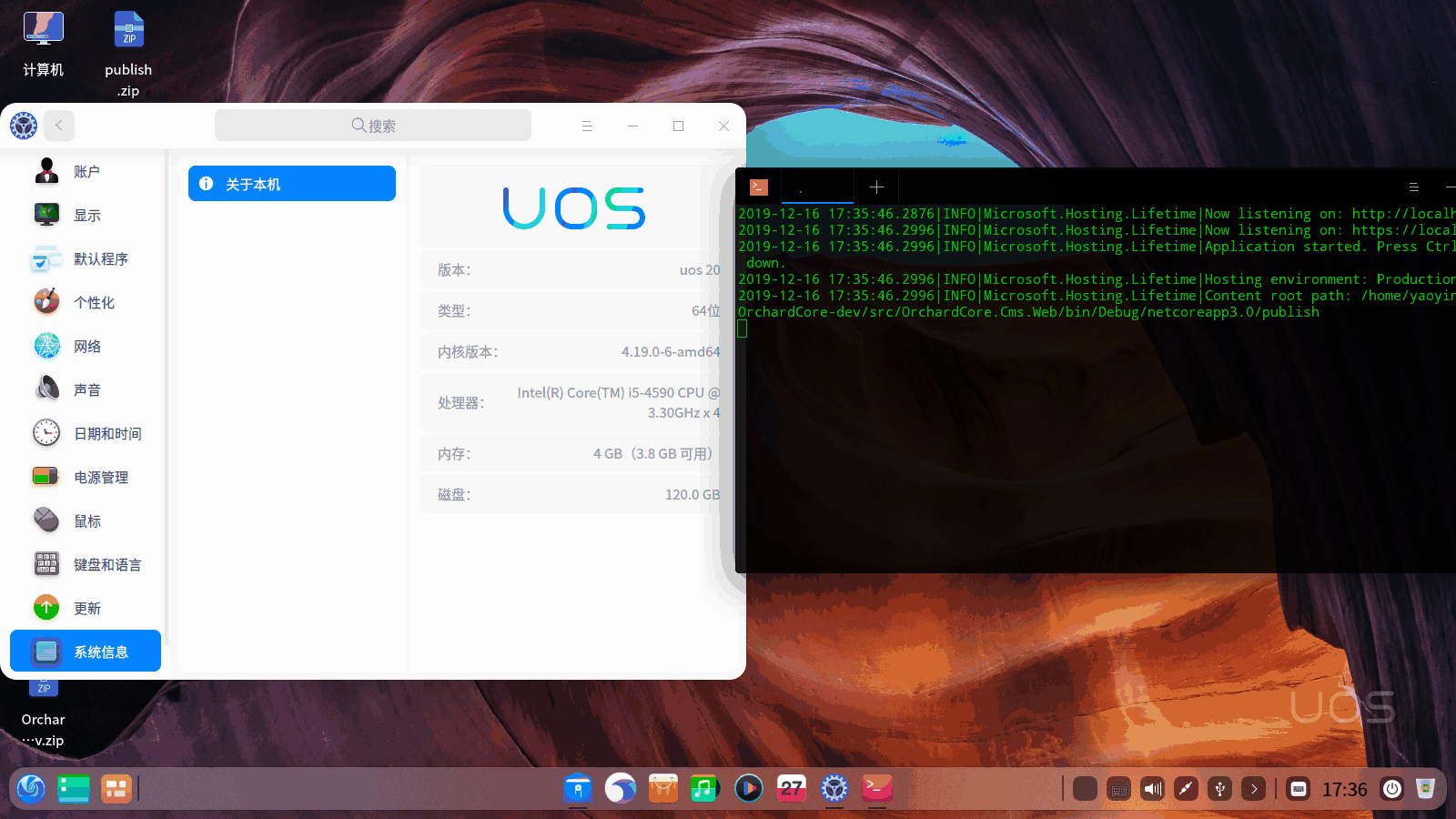The height and width of the screenshot is (819, 1456).
Task: Select 键盘和语言 settings
Action: [x=86, y=564]
